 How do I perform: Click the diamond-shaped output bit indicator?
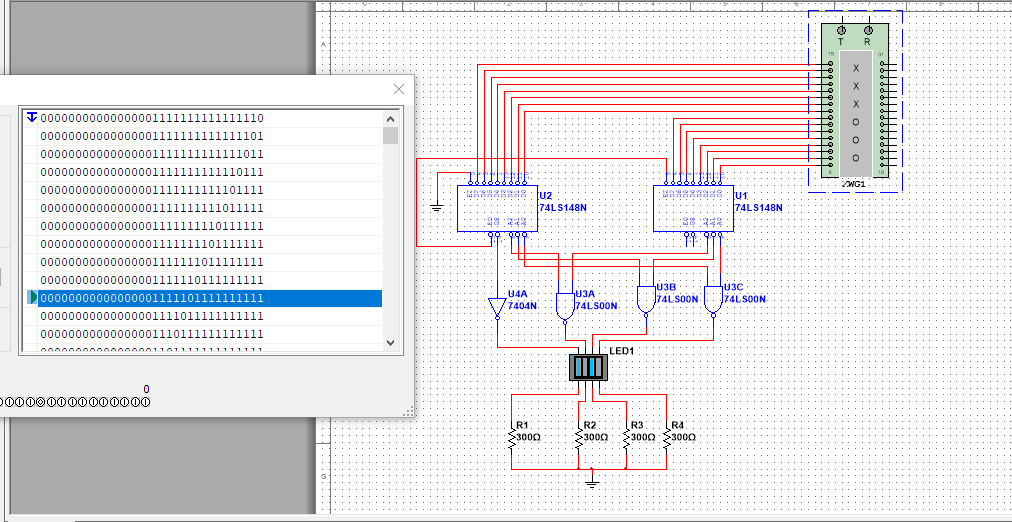(x=42, y=403)
